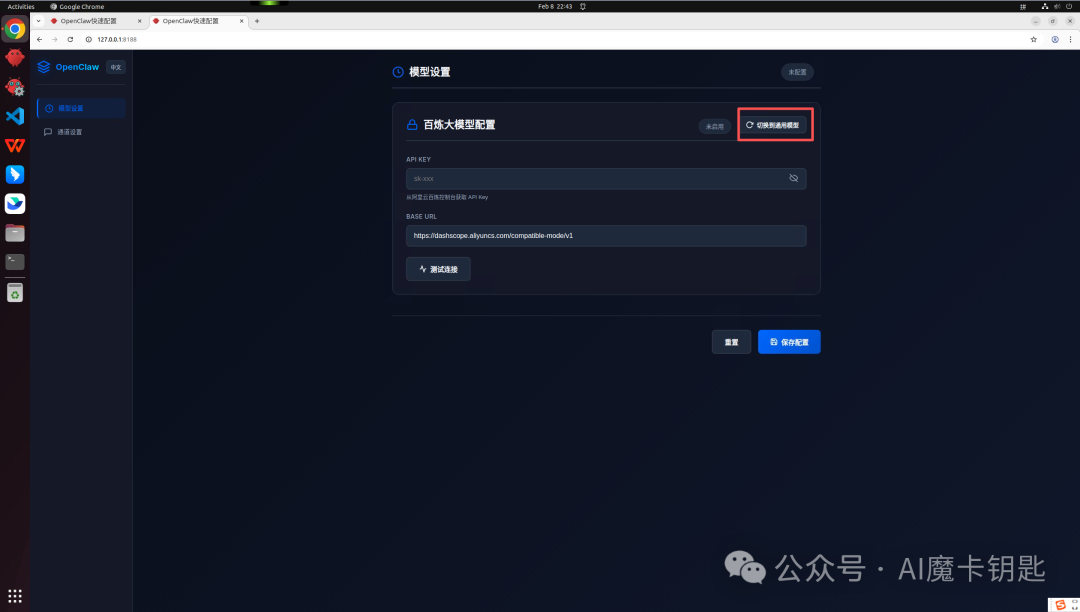1080x612 pixels.
Task: Open 模型设置 in the sidebar
Action: tap(81, 108)
